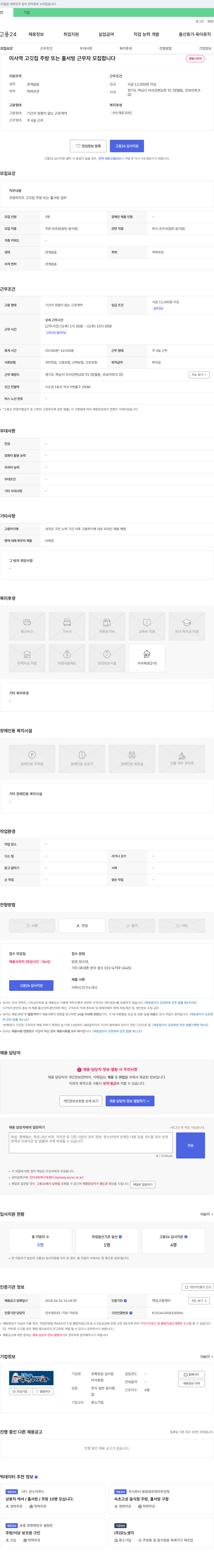The height and width of the screenshot is (1568, 214).
Task: Click the 고용24 입사지원 button under 접수 마감일
Action: pyautogui.click(x=31, y=986)
